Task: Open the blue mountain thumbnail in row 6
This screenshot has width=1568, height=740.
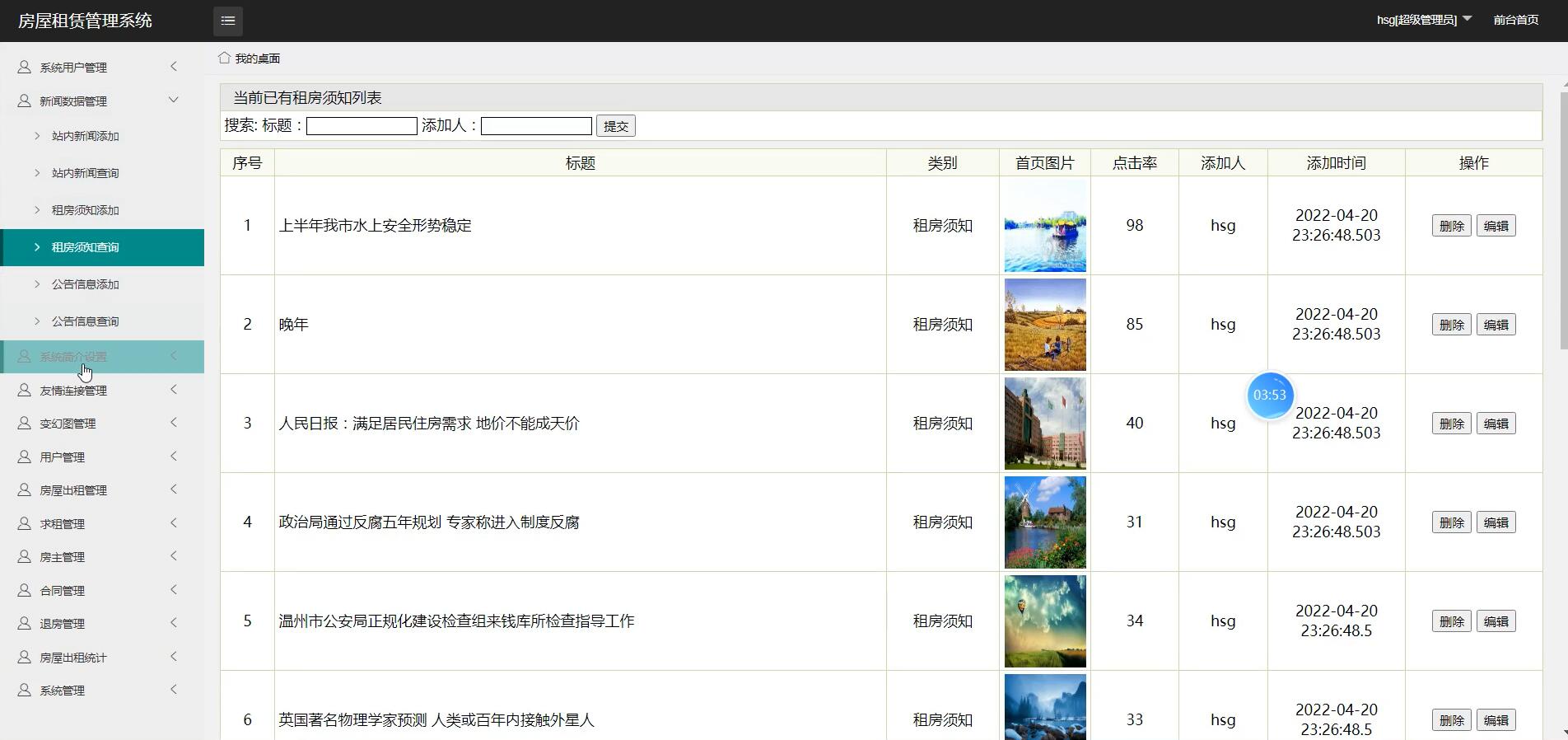Action: coord(1045,707)
